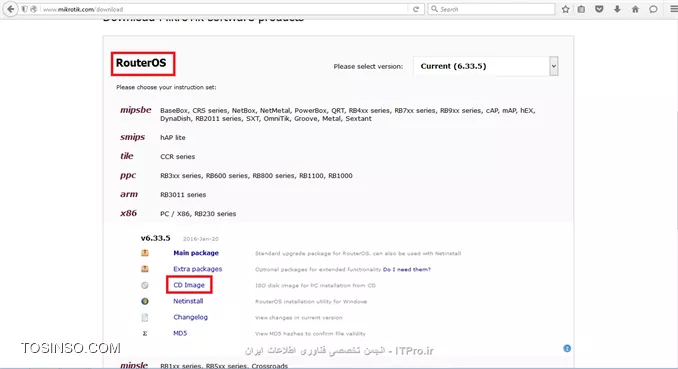The image size is (678, 369).
Task: Select the smips instruction set
Action: pos(132,137)
